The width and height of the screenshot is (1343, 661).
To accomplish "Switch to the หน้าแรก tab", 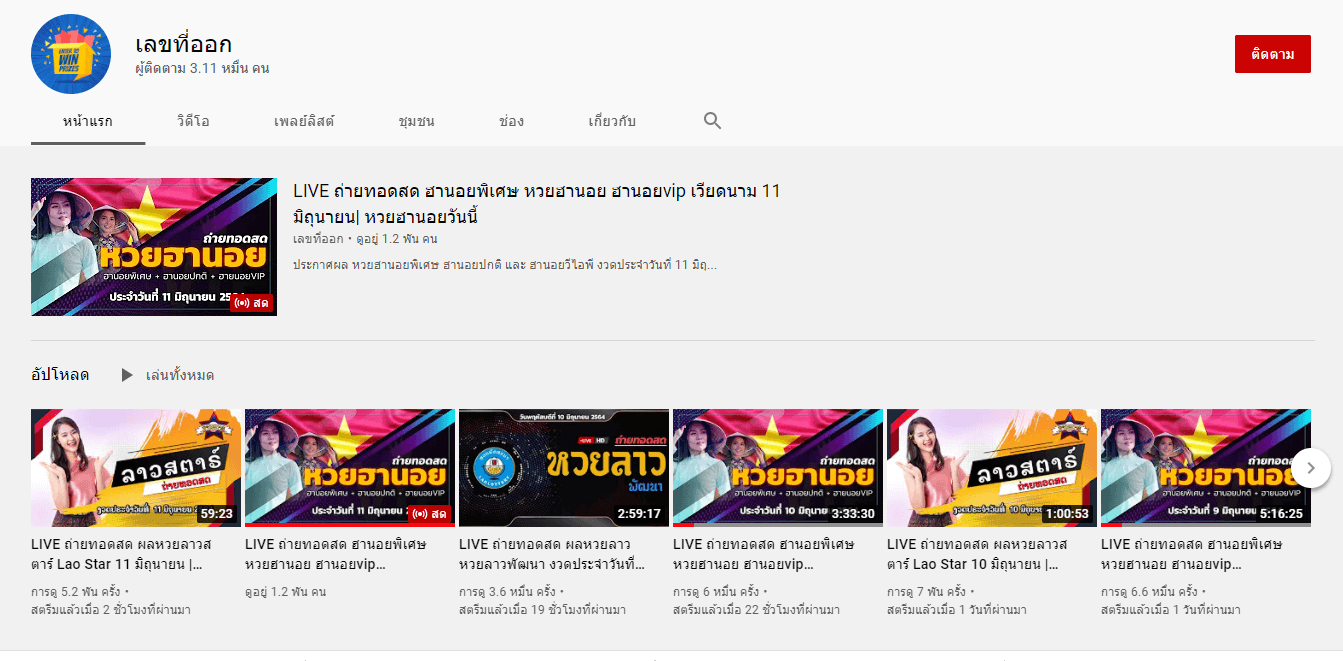I will pos(88,121).
